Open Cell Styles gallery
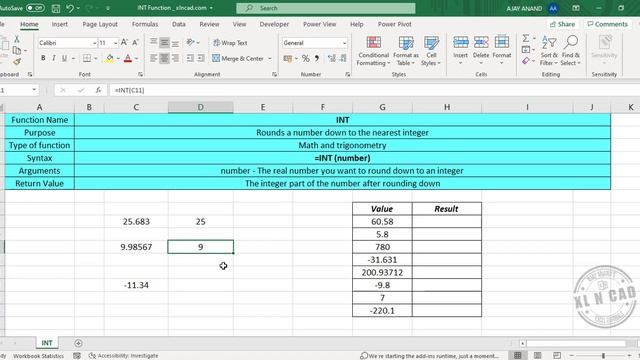The image size is (640, 360). point(431,51)
